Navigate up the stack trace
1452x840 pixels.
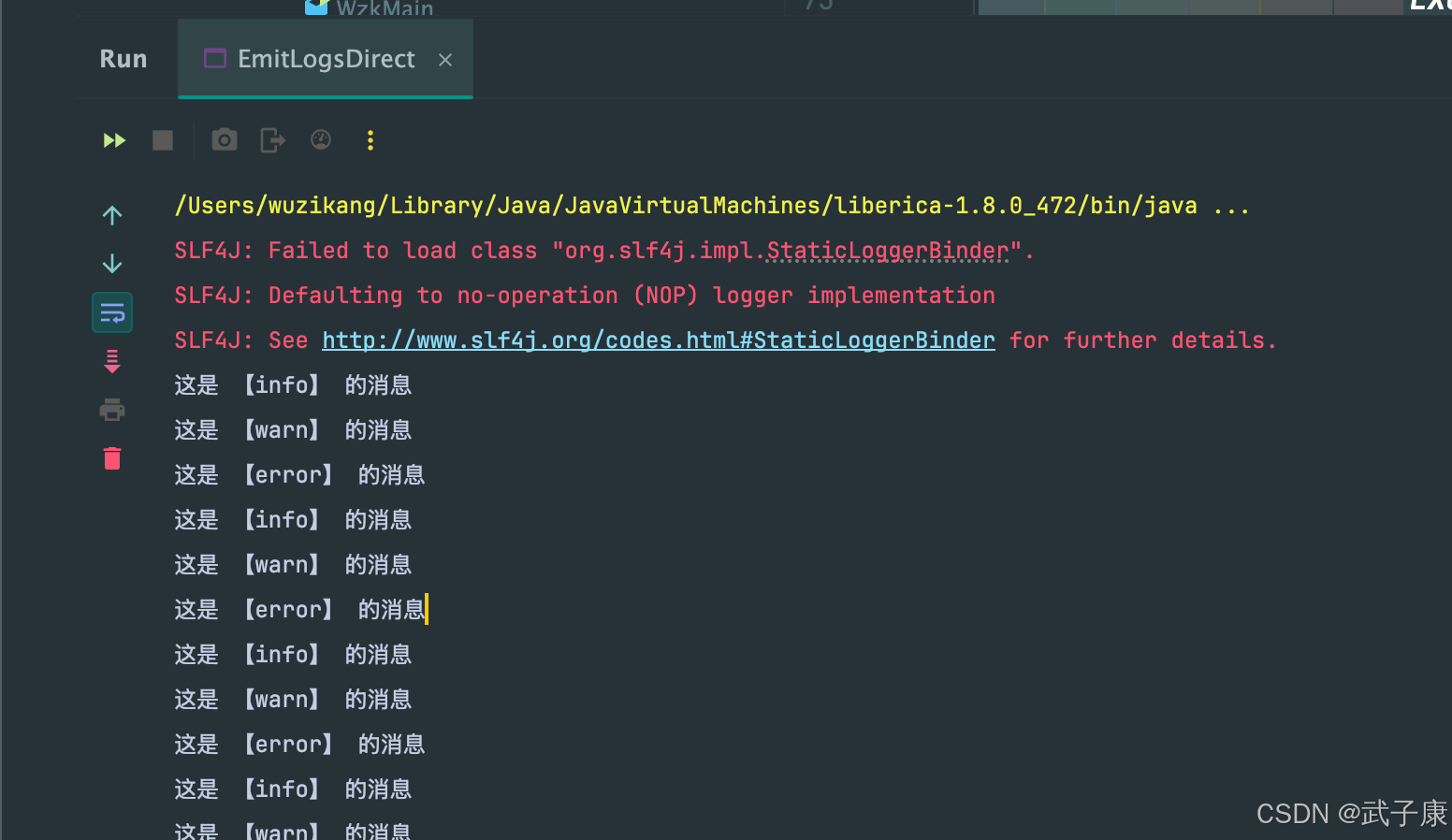111,215
